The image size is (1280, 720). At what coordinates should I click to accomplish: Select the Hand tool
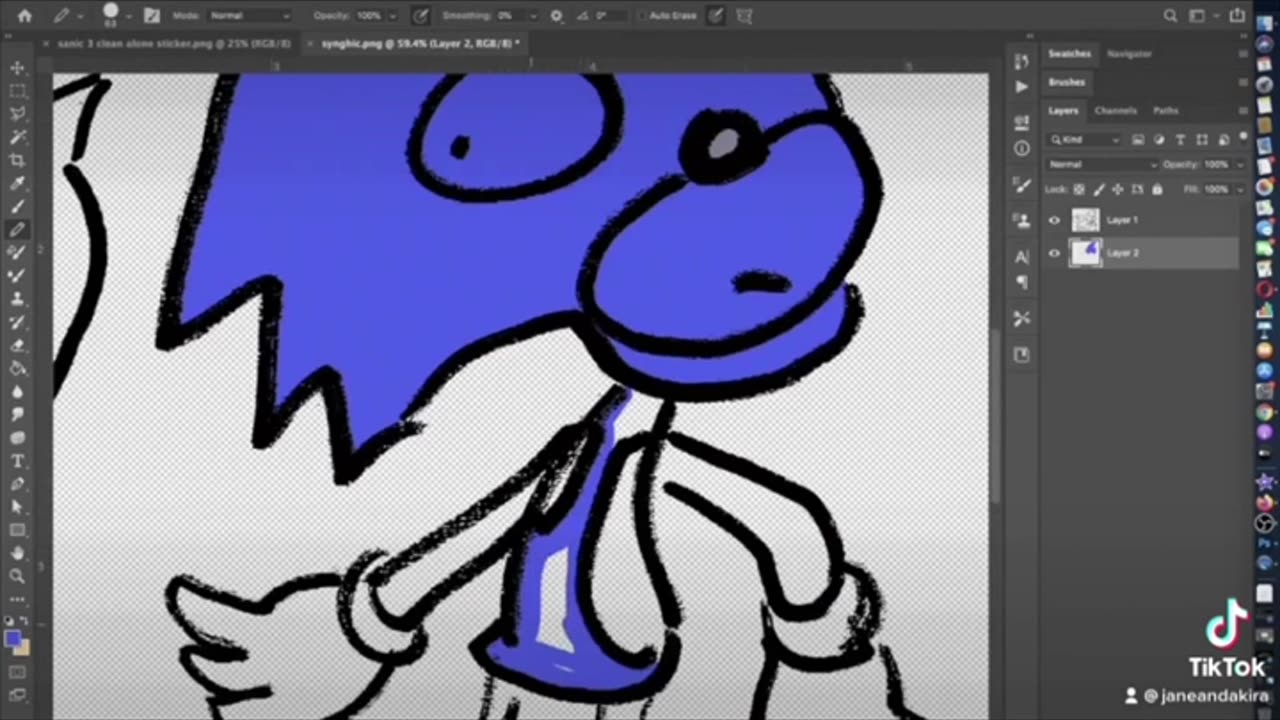[x=17, y=553]
